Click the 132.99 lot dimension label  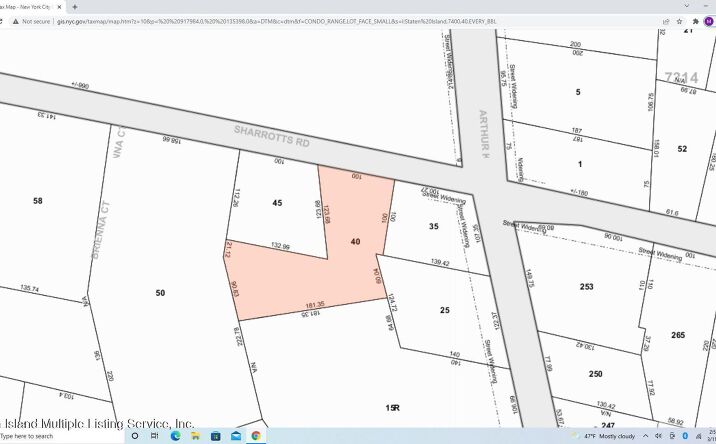pos(280,246)
